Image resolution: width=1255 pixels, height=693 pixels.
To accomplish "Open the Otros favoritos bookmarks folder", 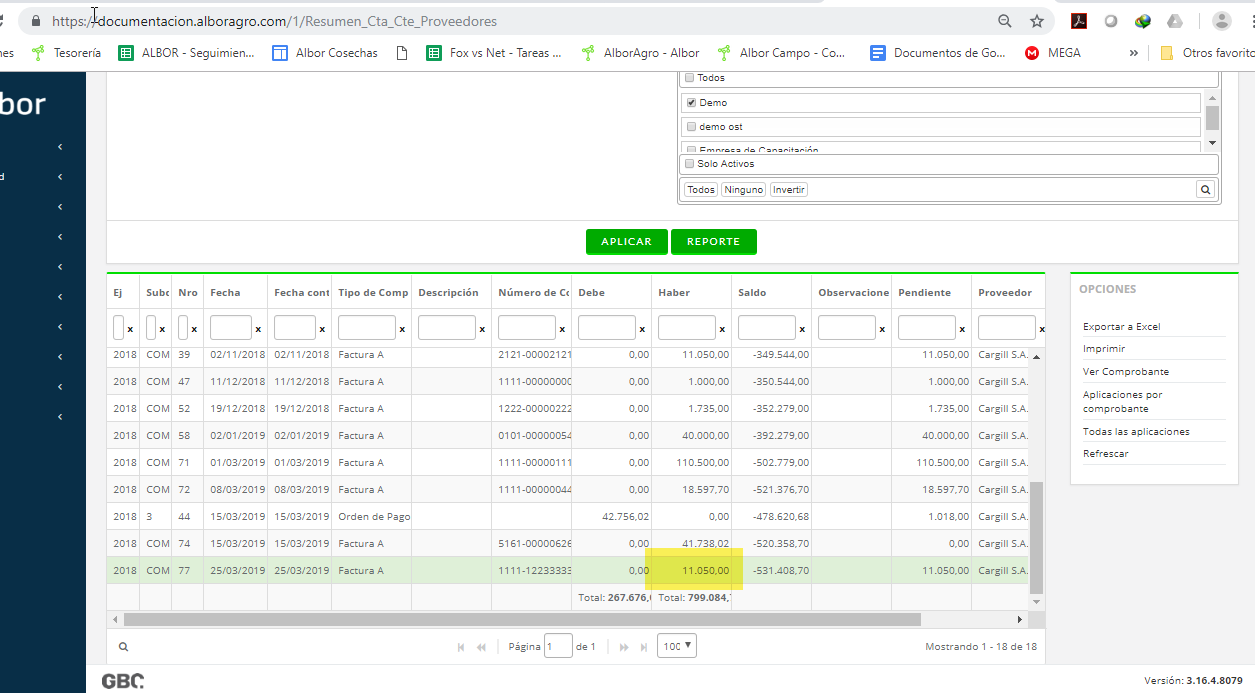I will pyautogui.click(x=1207, y=53).
